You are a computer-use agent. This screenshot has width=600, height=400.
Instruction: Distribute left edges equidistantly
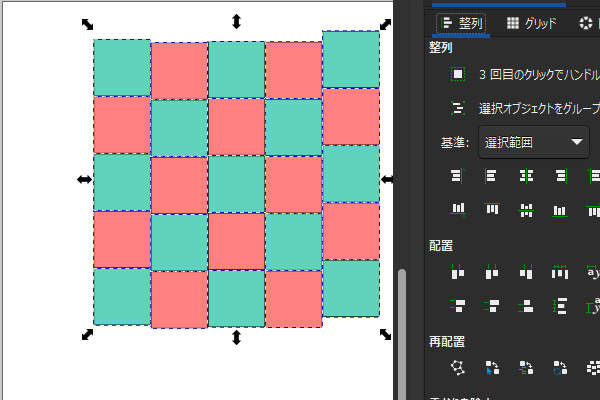pos(458,272)
